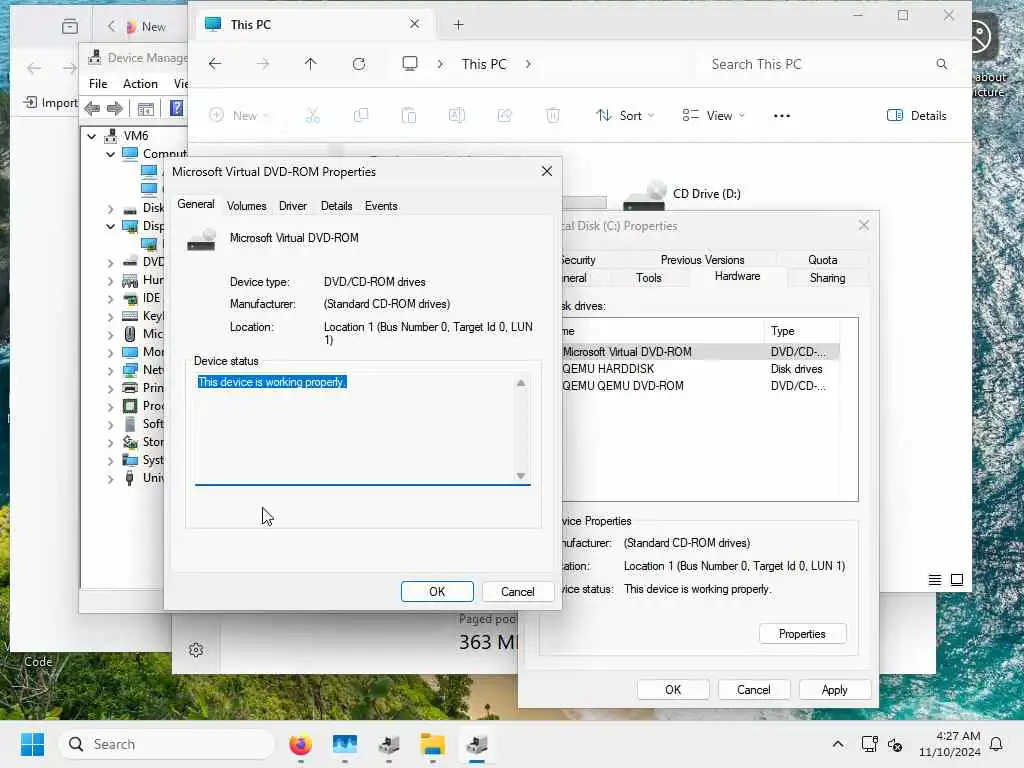Click Help icon in Device Manager toolbar
This screenshot has height=768, width=1024.
click(176, 108)
